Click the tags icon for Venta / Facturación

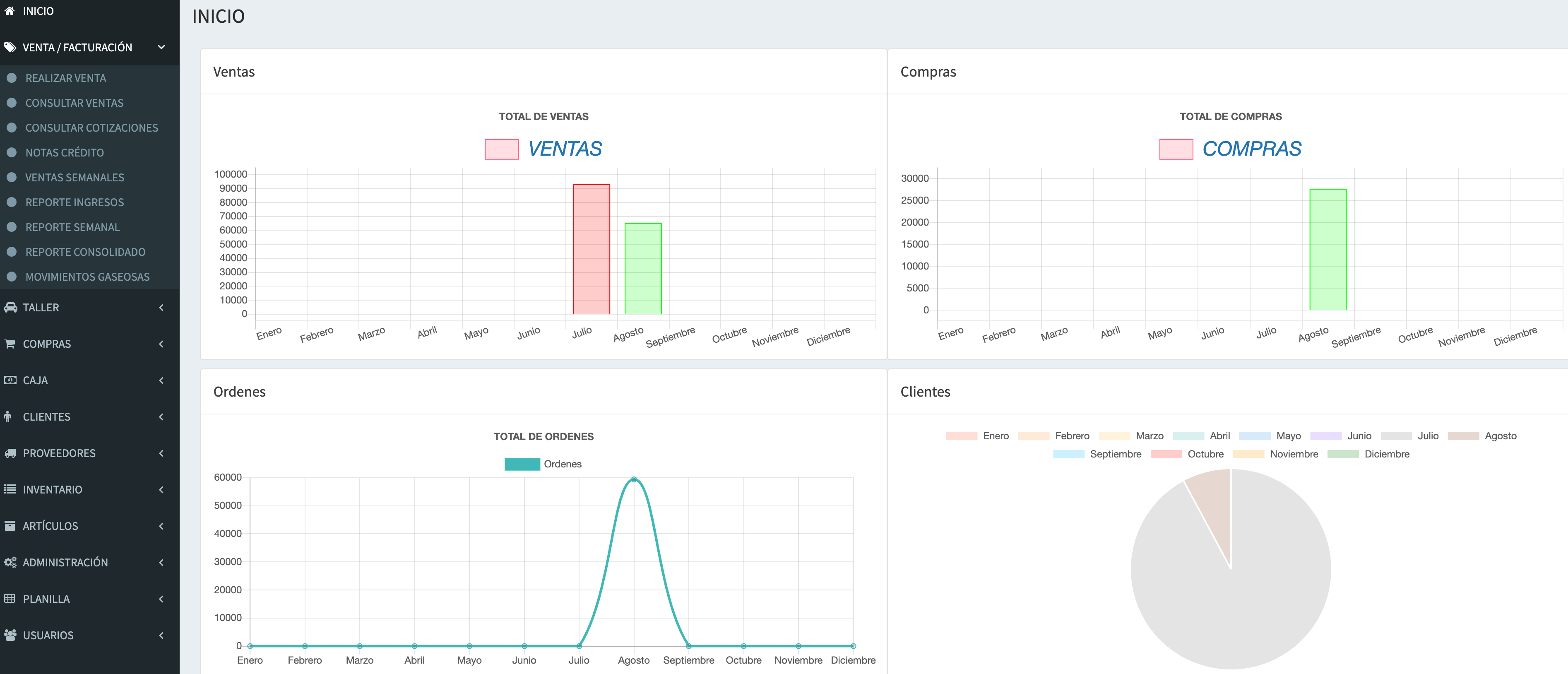[10, 48]
